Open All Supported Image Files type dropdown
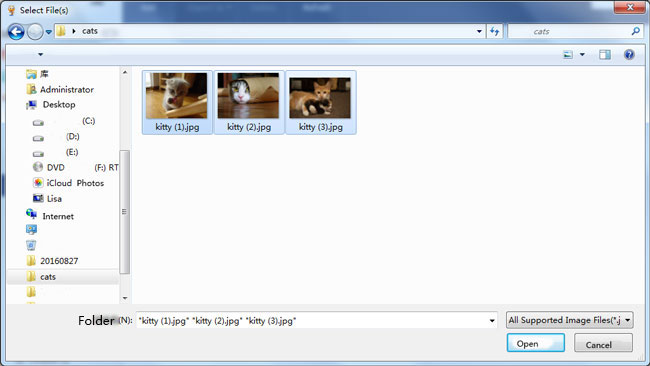 (570, 320)
